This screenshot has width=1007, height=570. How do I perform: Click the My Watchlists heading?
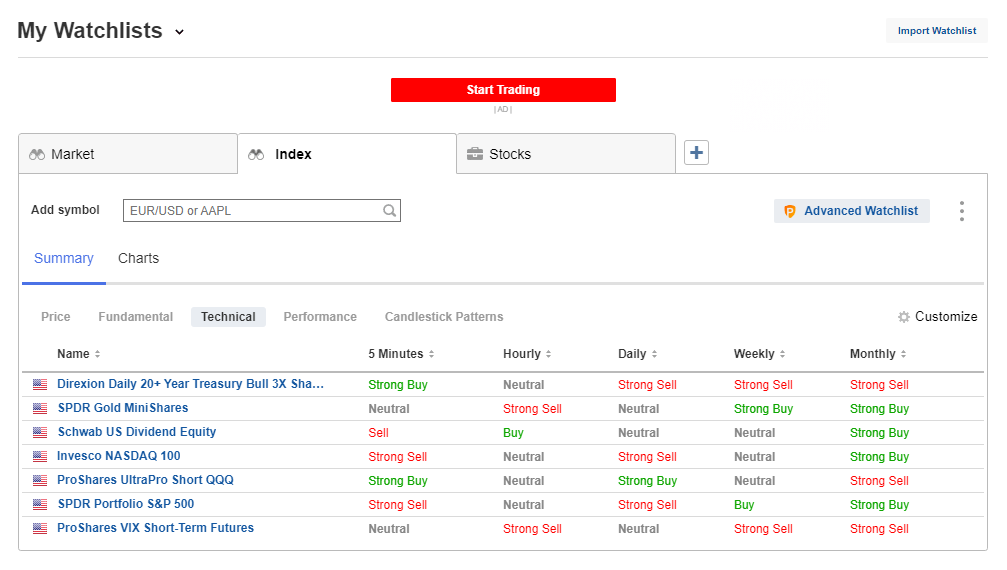click(x=90, y=31)
